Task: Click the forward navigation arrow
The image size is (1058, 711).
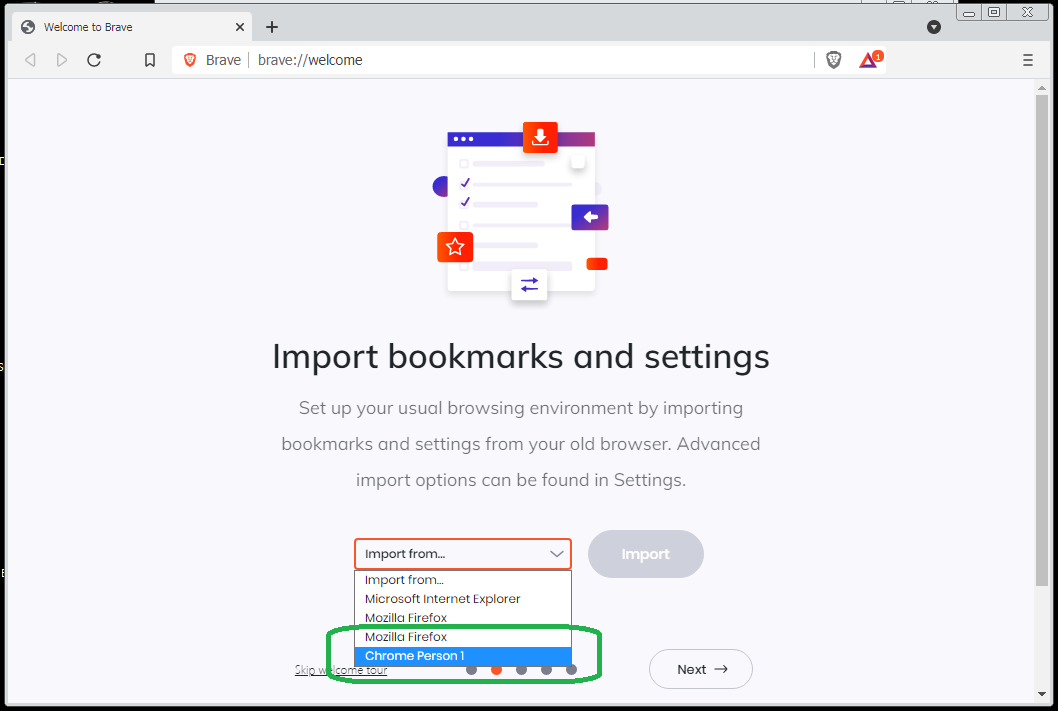Action: pyautogui.click(x=61, y=60)
